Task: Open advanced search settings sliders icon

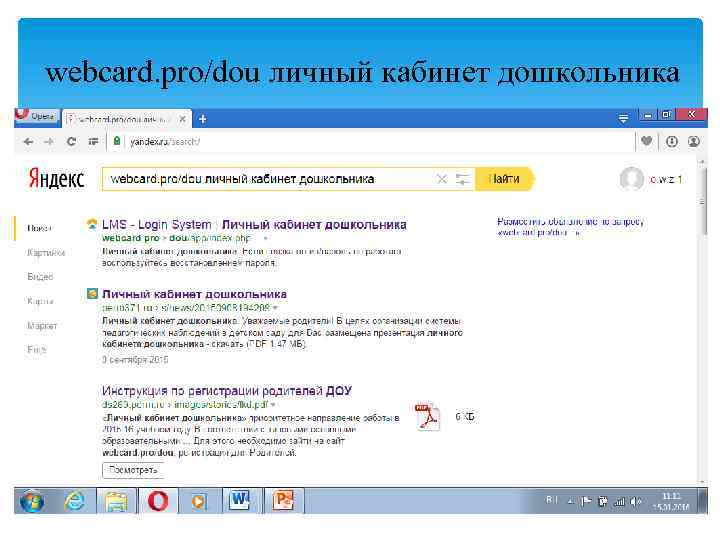Action: pos(462,179)
